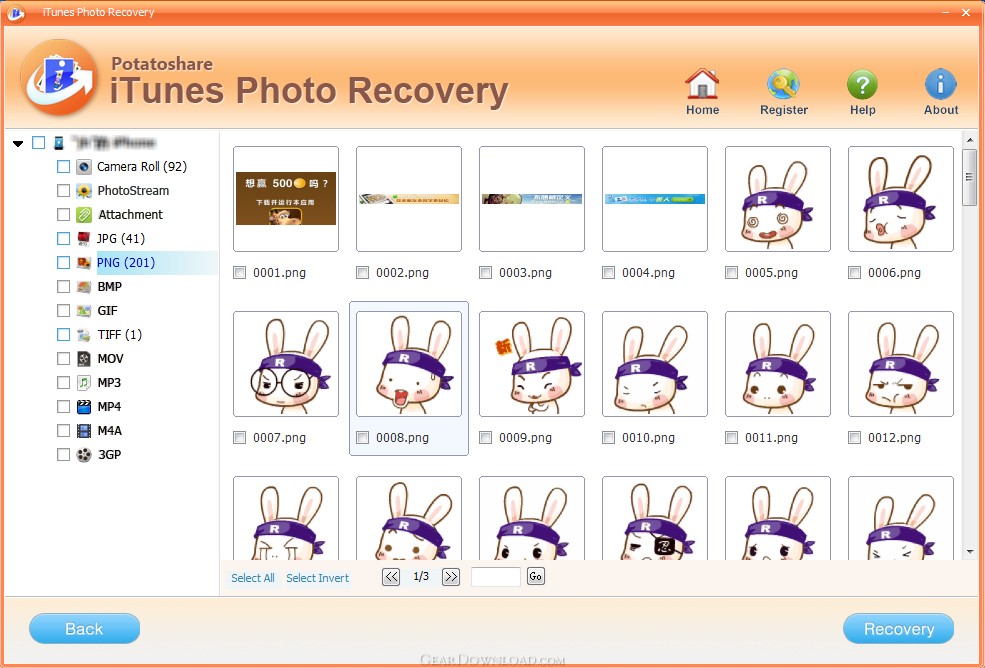Viewport: 985px width, 668px height.
Task: Collapse the device tree node
Action: pos(18,144)
